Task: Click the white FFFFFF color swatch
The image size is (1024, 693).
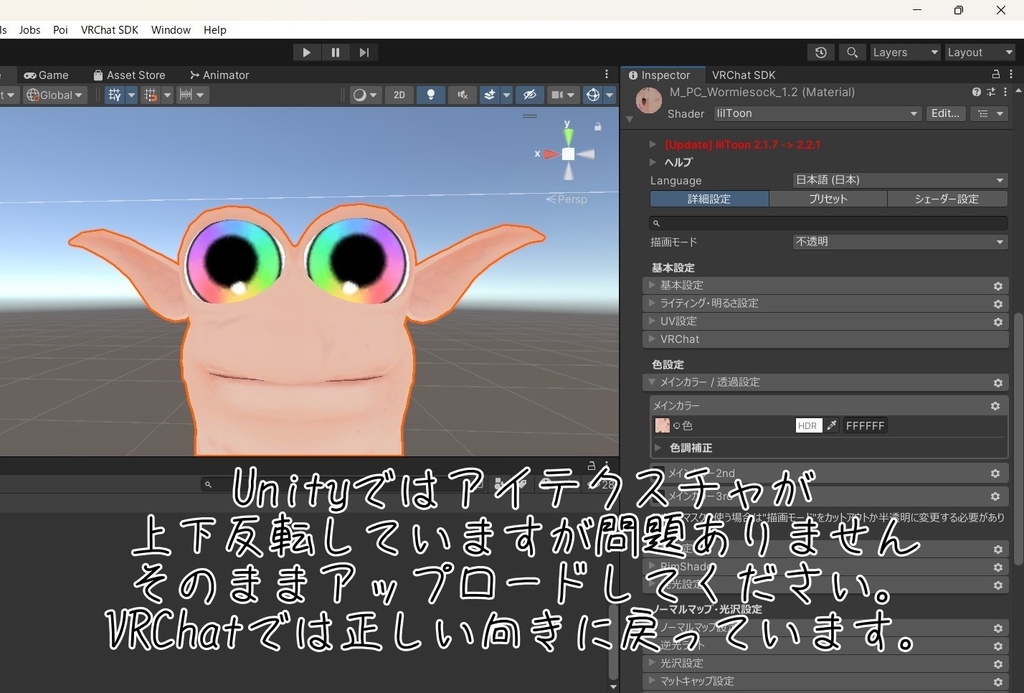Action: 864,425
